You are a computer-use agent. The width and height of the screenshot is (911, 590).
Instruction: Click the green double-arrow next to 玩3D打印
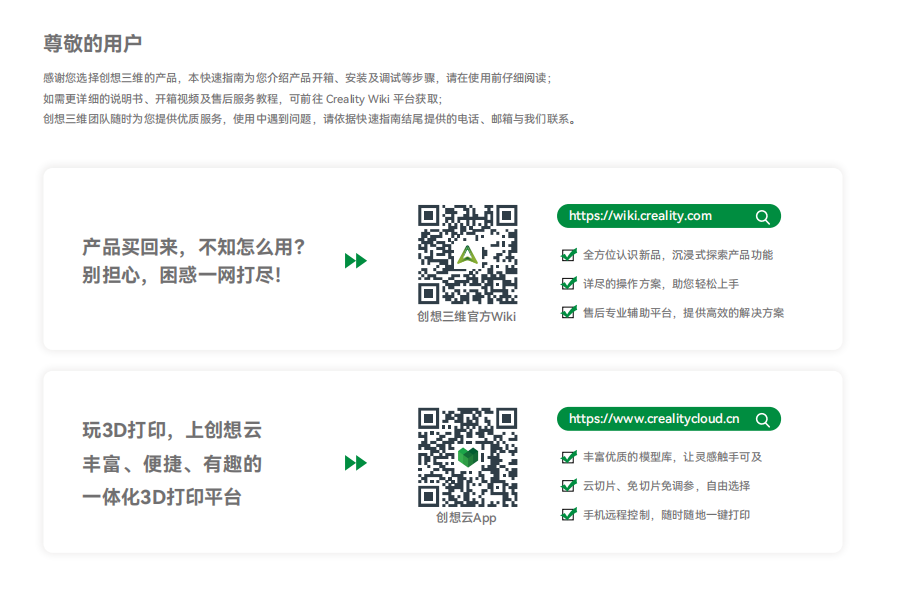pyautogui.click(x=356, y=463)
